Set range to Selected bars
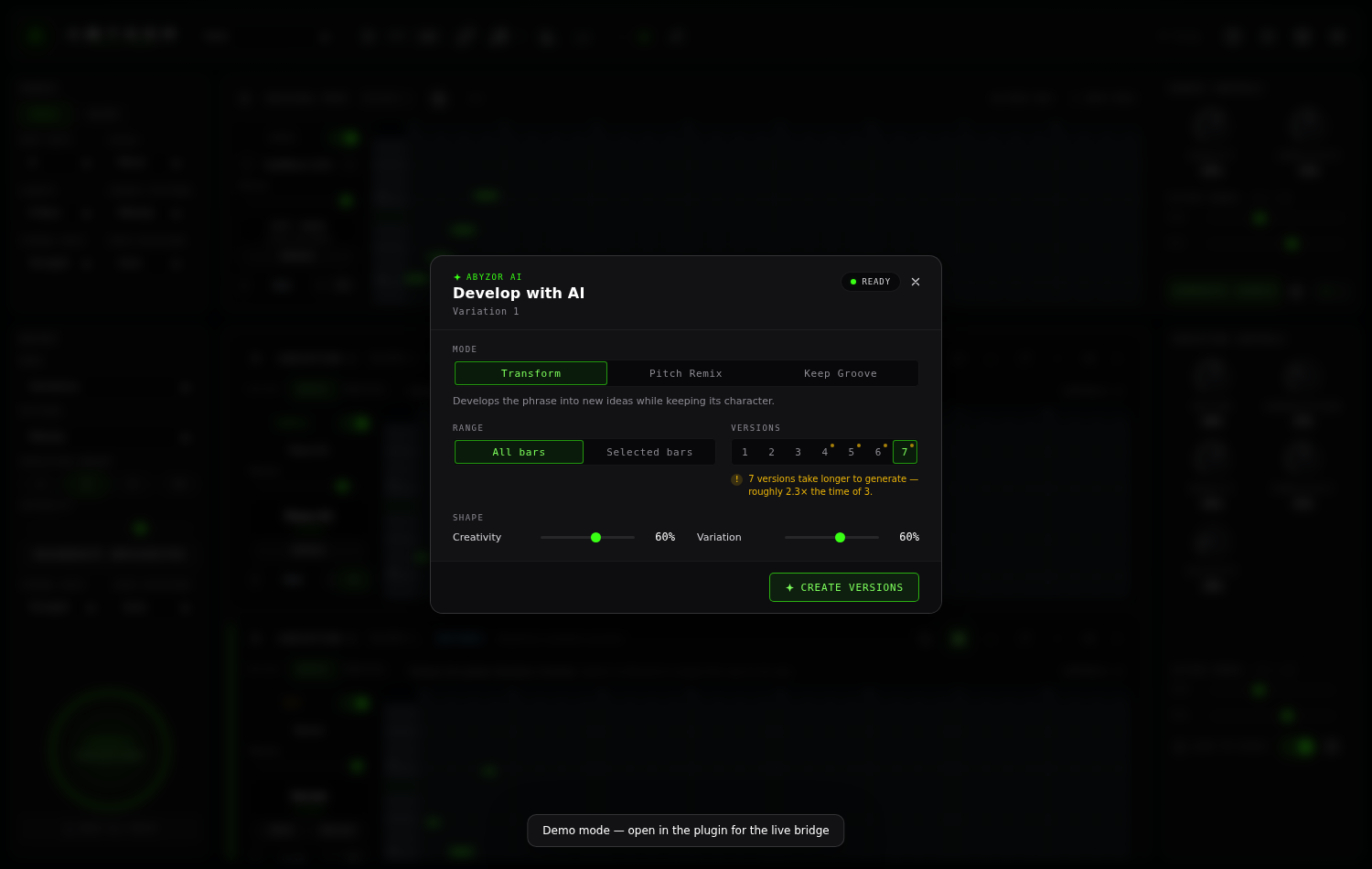Screen dimensions: 1372x869 [649, 452]
